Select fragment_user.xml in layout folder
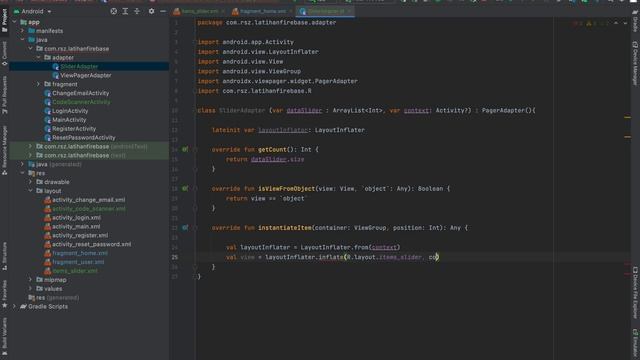The height and width of the screenshot is (360, 640). pyautogui.click(x=78, y=262)
